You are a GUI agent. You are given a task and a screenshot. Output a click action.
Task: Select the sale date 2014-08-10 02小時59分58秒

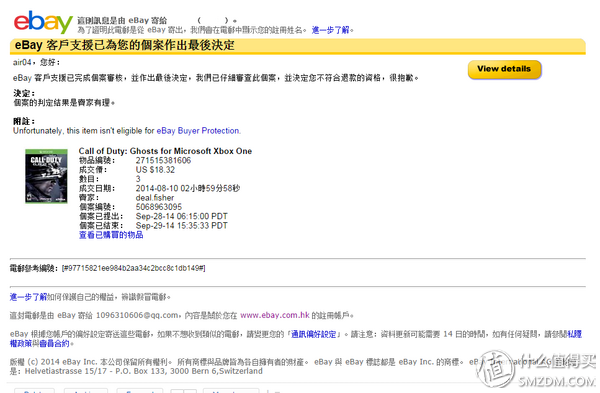coord(188,188)
